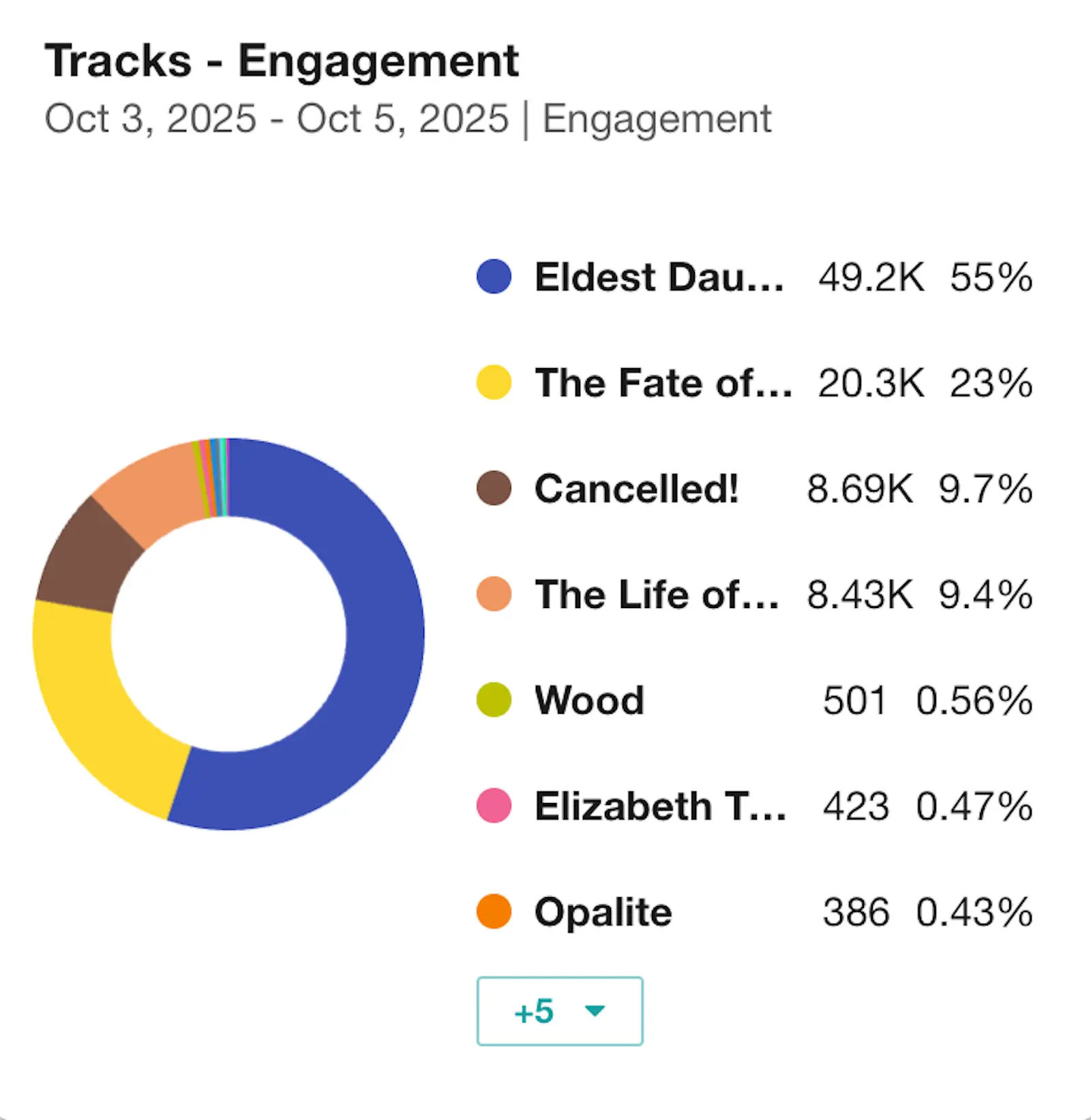Click the pink Elizabeth T legend dot
This screenshot has width=1091, height=1120.
pyautogui.click(x=494, y=806)
